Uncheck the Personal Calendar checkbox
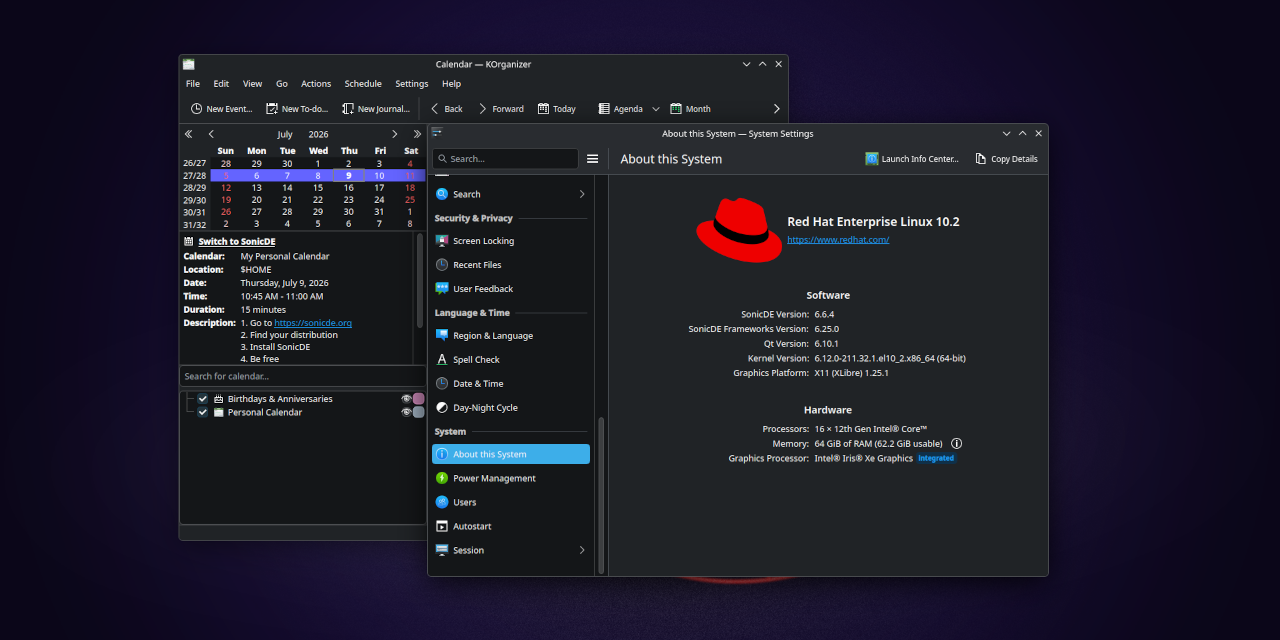The image size is (1280, 640). [203, 412]
